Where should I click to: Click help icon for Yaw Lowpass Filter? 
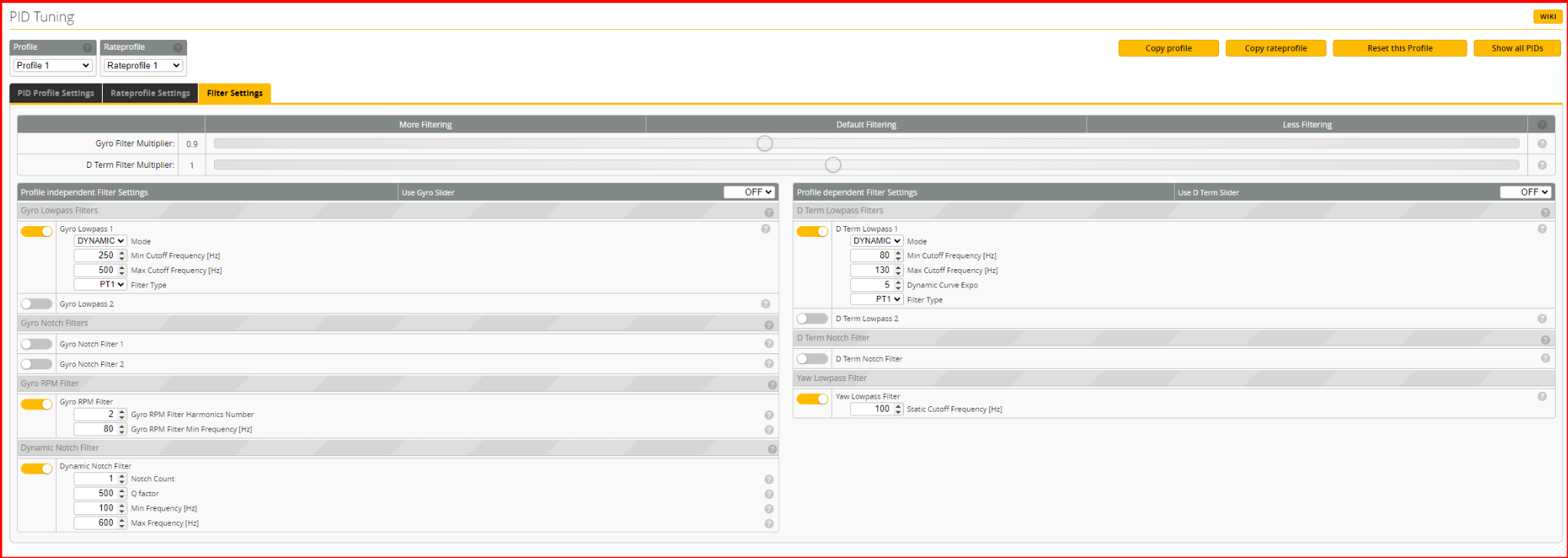point(1541,397)
